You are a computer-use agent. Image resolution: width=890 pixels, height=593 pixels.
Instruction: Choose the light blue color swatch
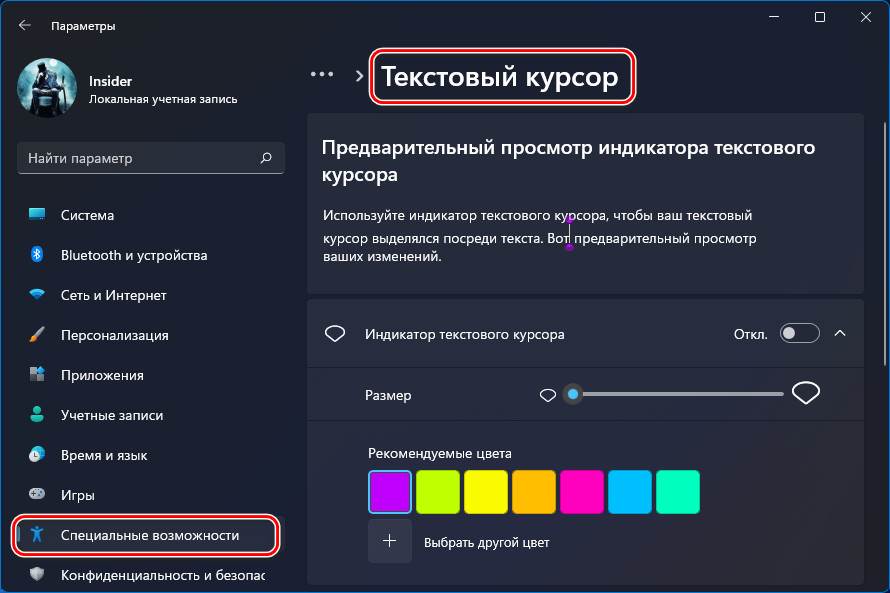pyautogui.click(x=630, y=492)
